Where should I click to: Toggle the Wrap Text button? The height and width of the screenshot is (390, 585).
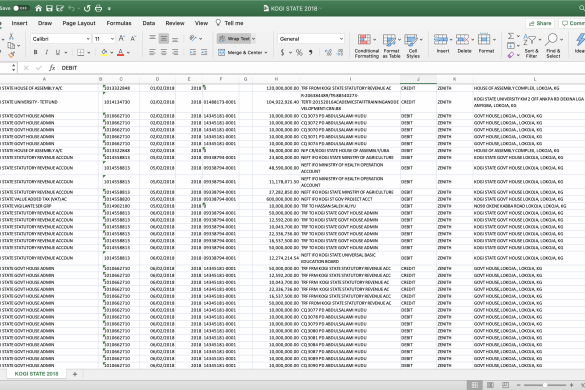coord(234,38)
